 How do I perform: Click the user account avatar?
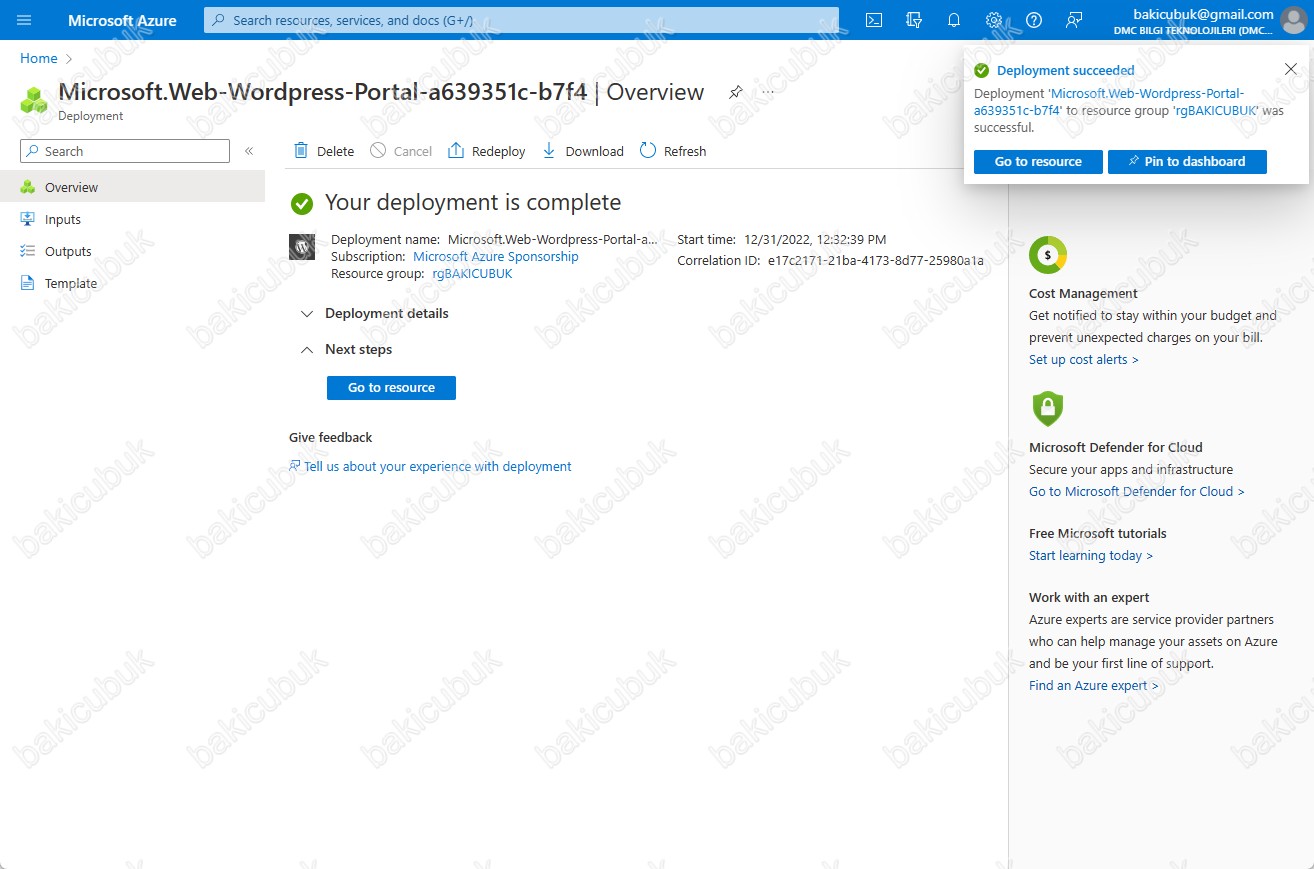(1293, 21)
